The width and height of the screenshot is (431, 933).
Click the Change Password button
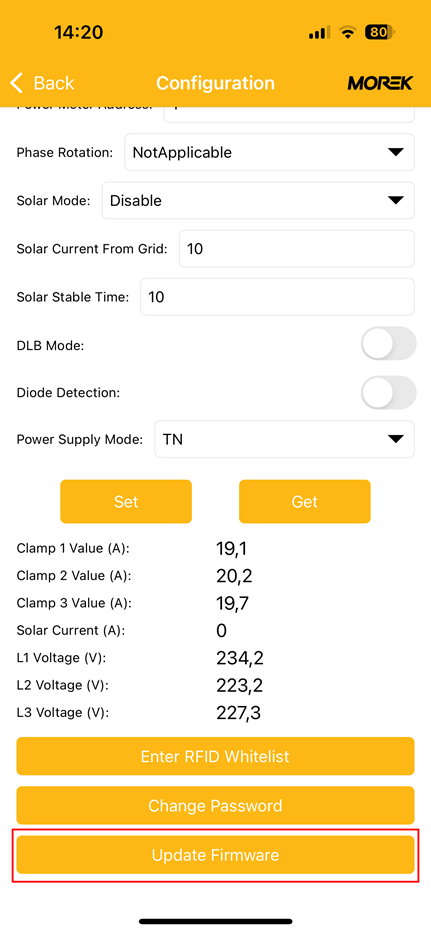coord(216,806)
